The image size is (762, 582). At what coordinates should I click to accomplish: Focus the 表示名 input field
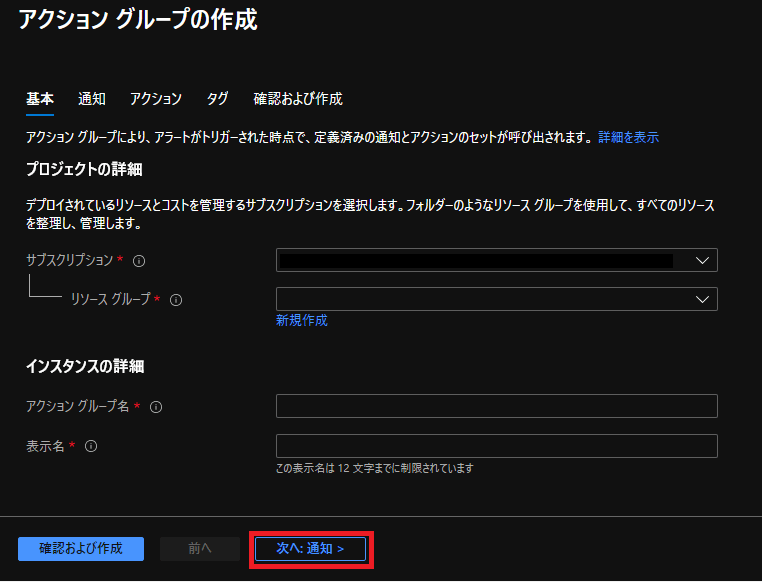point(497,446)
